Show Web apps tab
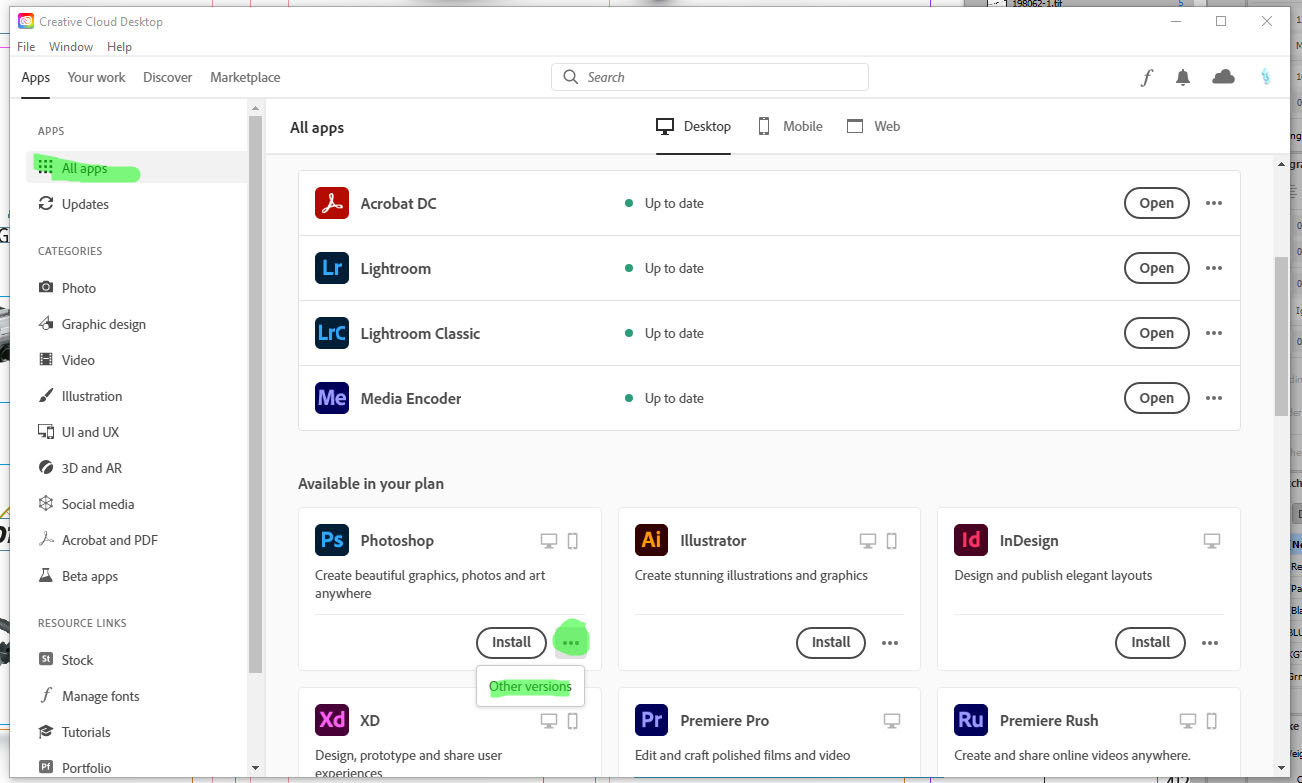Image resolution: width=1302 pixels, height=783 pixels. 873,127
